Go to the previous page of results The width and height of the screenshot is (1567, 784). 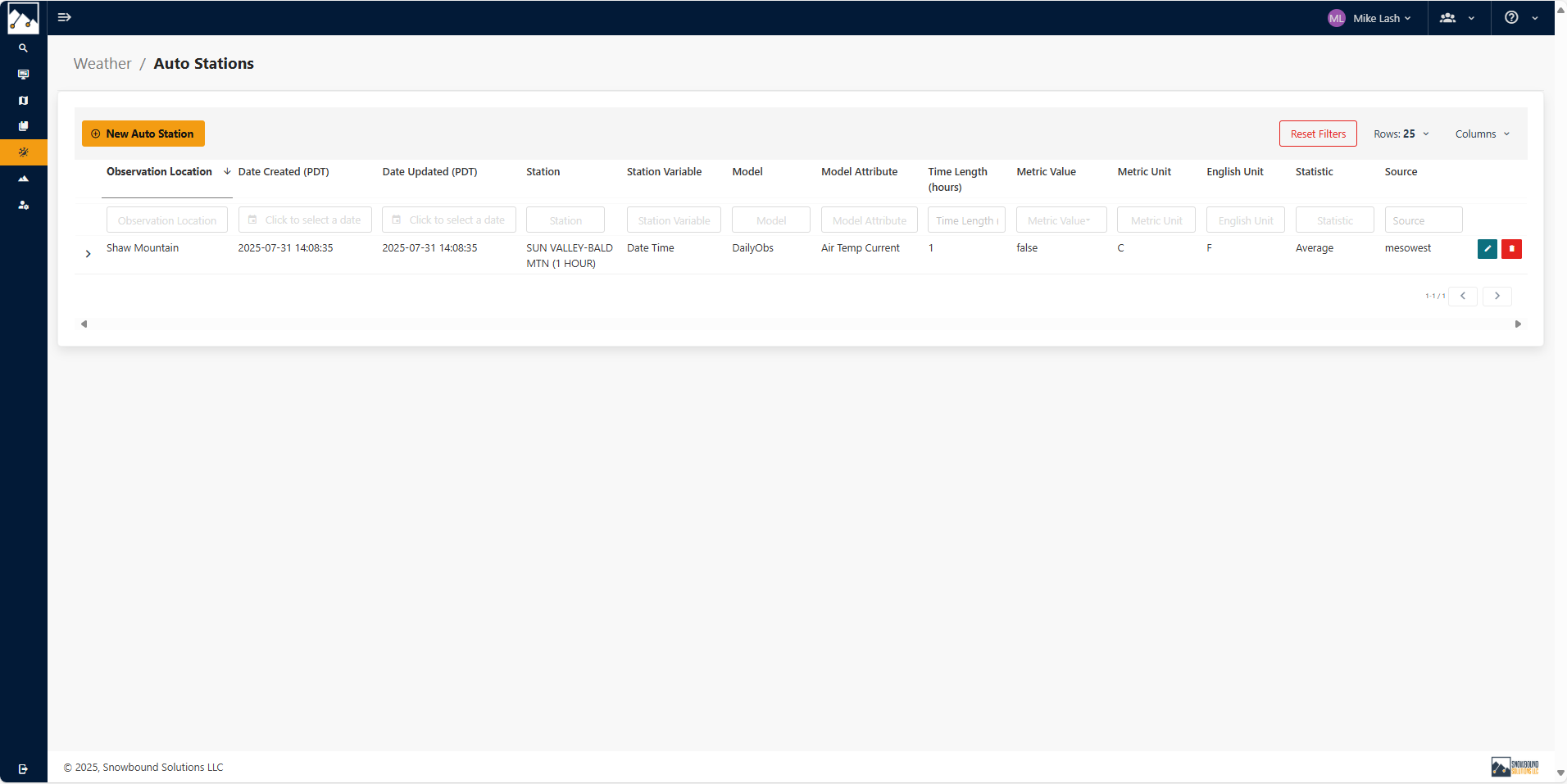pyautogui.click(x=1463, y=296)
